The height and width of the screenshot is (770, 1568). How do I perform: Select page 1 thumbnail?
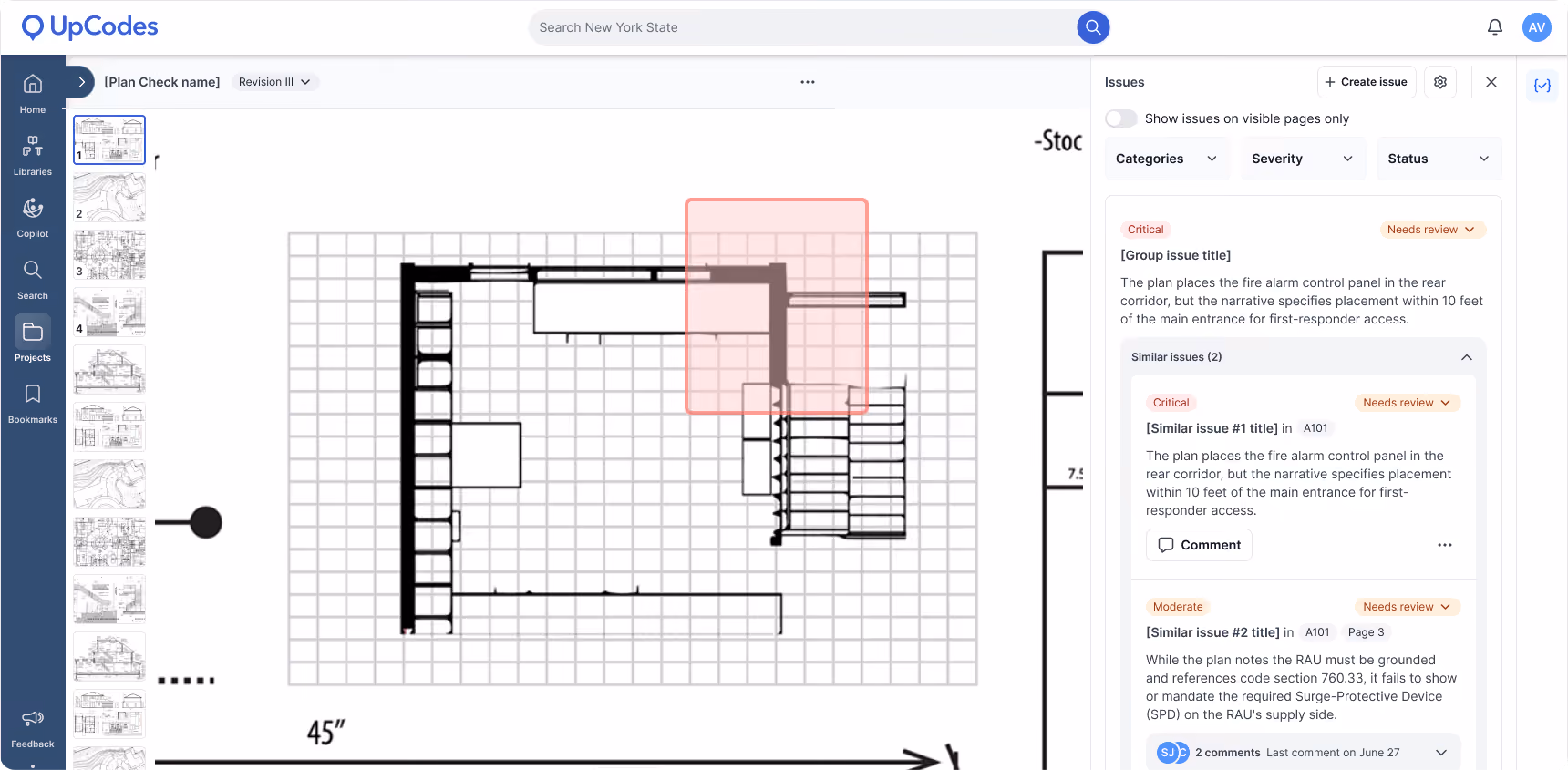pyautogui.click(x=109, y=139)
